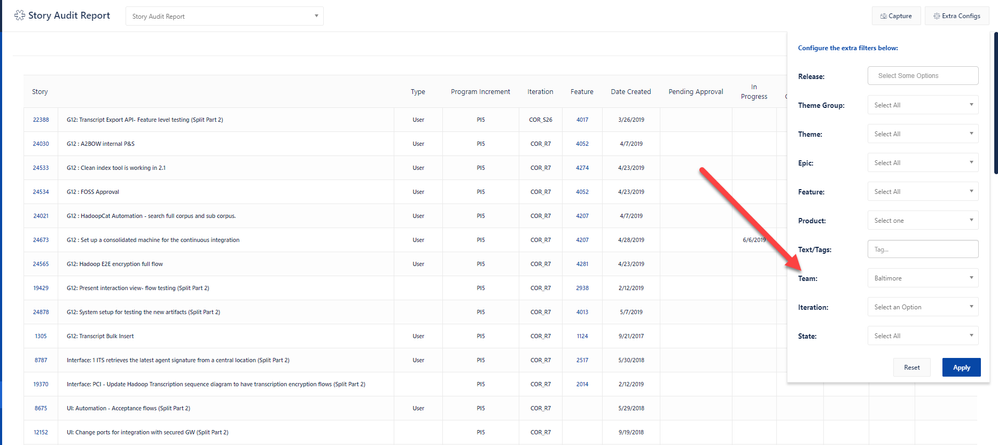Select the COR_S26 iteration cell
Viewport: 998px width, 445px height.
coord(540,120)
